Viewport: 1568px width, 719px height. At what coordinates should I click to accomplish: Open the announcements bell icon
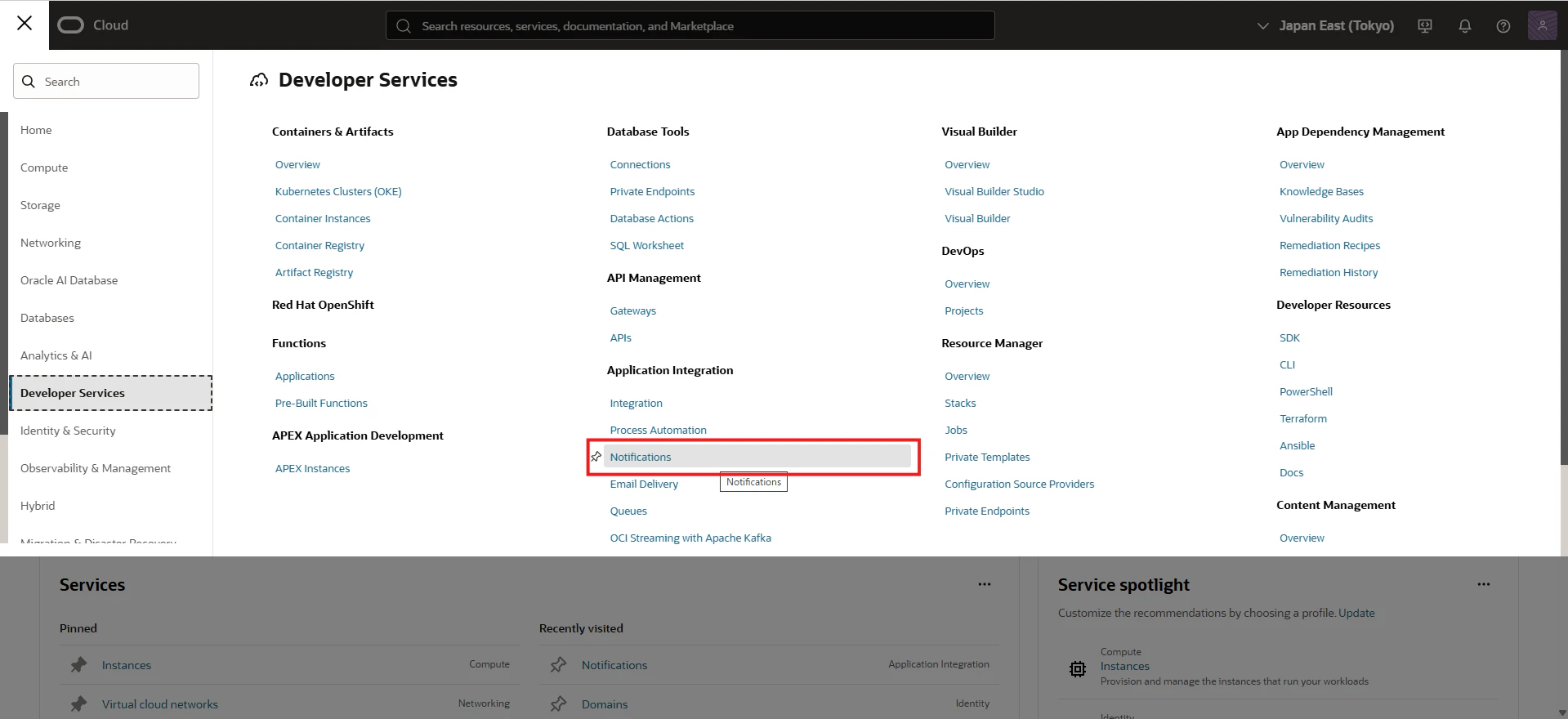click(1465, 26)
